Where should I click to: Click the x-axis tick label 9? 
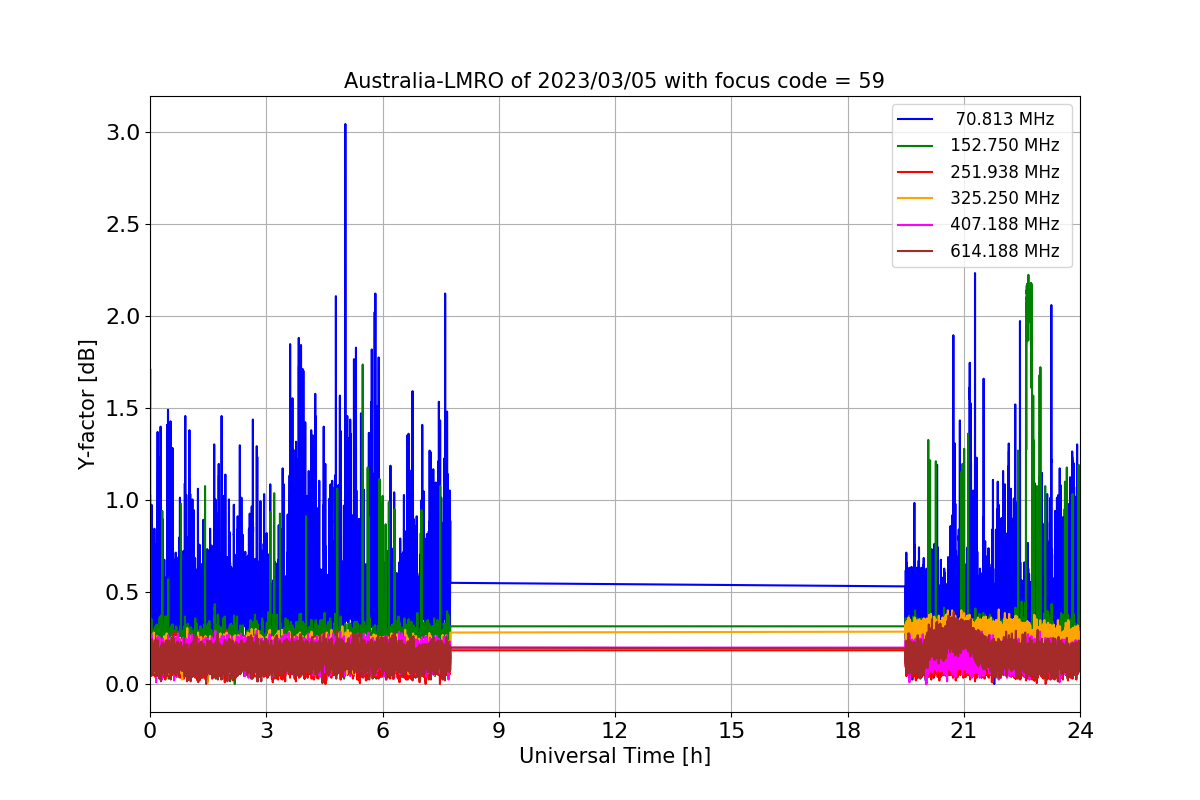coord(499,731)
